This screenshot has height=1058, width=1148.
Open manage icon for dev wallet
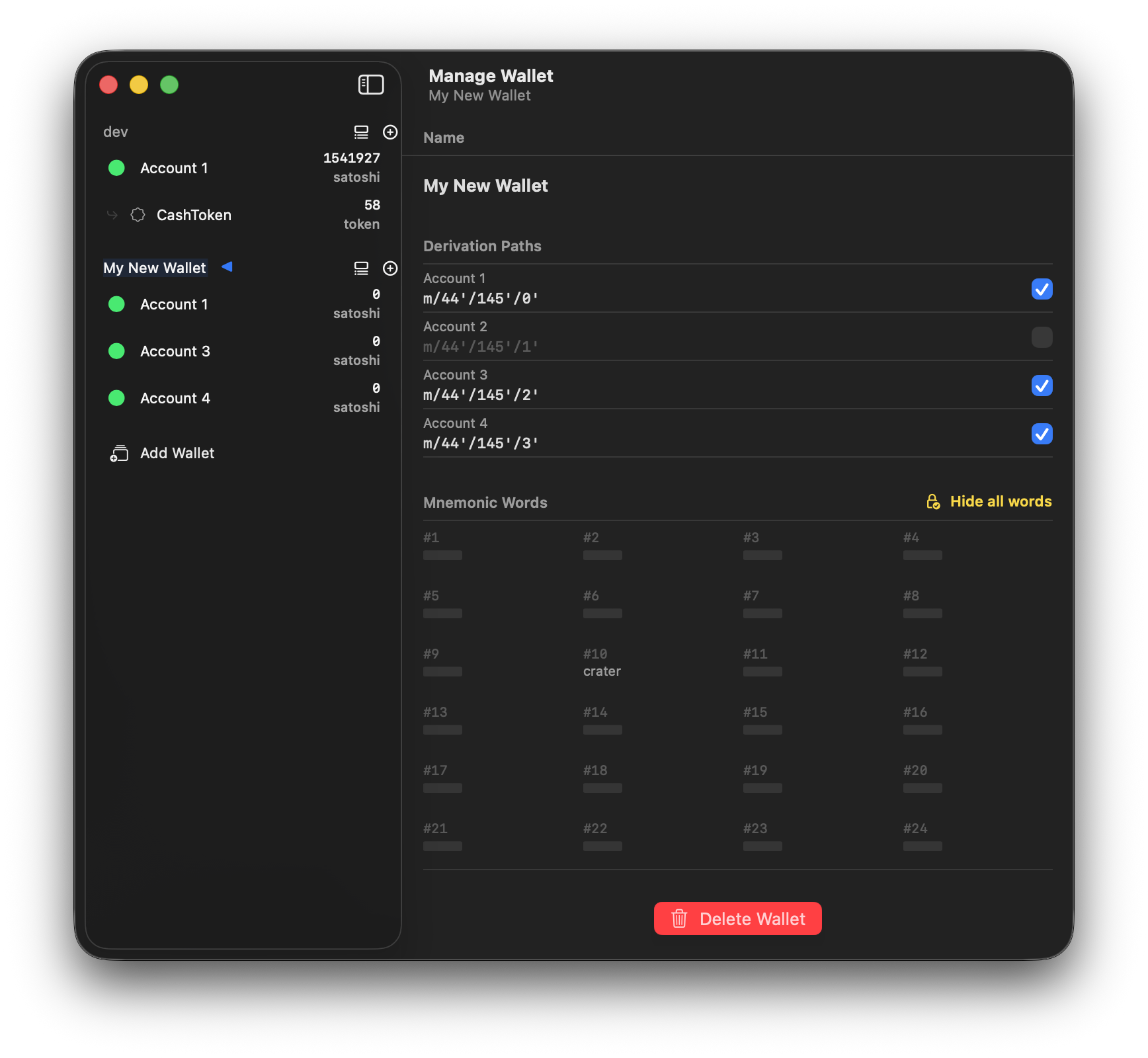pyautogui.click(x=361, y=132)
